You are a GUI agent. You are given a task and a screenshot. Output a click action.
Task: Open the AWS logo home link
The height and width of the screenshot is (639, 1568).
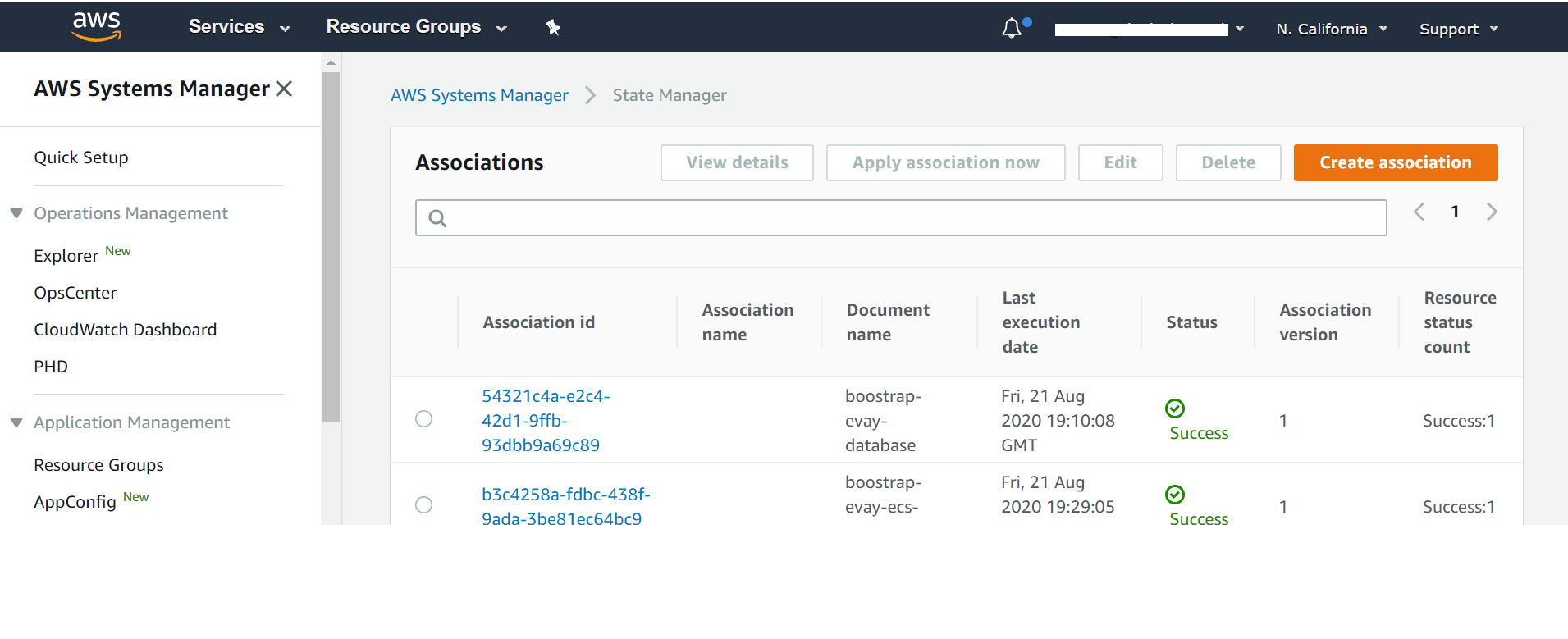click(x=97, y=26)
